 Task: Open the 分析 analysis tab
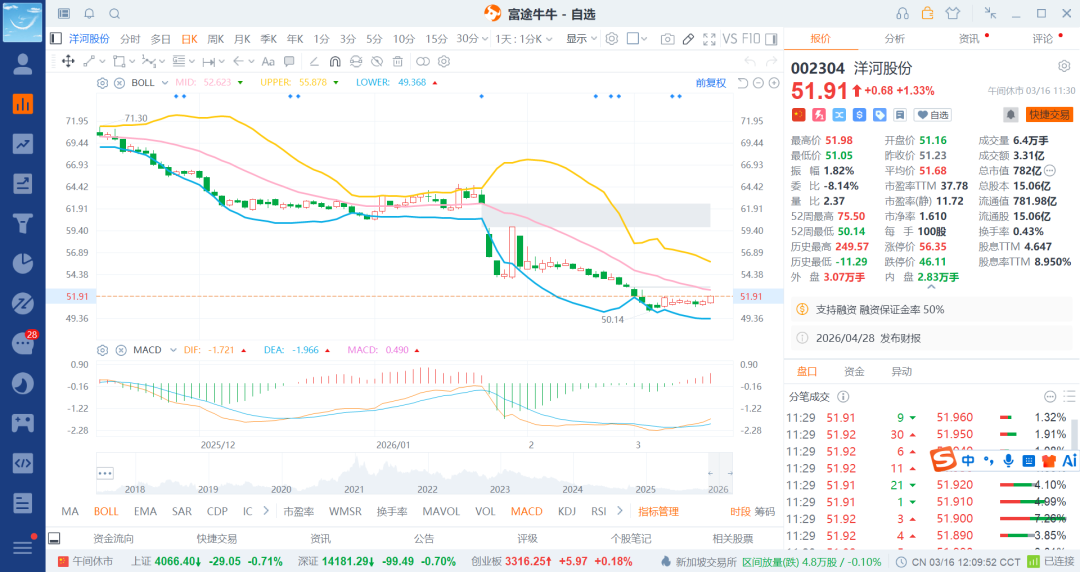(894, 39)
